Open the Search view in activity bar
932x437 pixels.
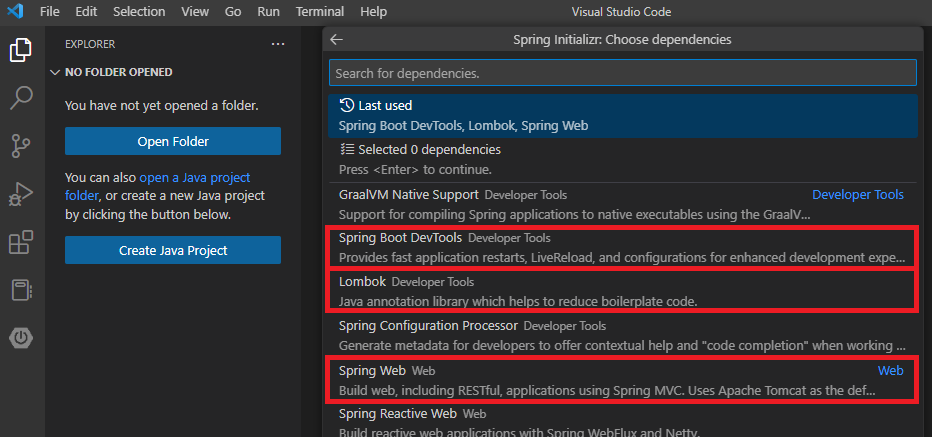coord(21,98)
